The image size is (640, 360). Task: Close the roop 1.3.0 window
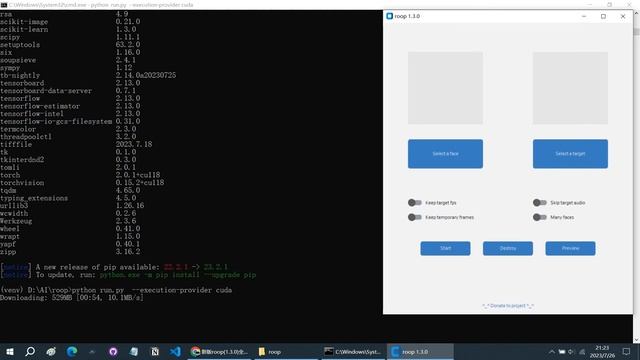click(x=623, y=16)
